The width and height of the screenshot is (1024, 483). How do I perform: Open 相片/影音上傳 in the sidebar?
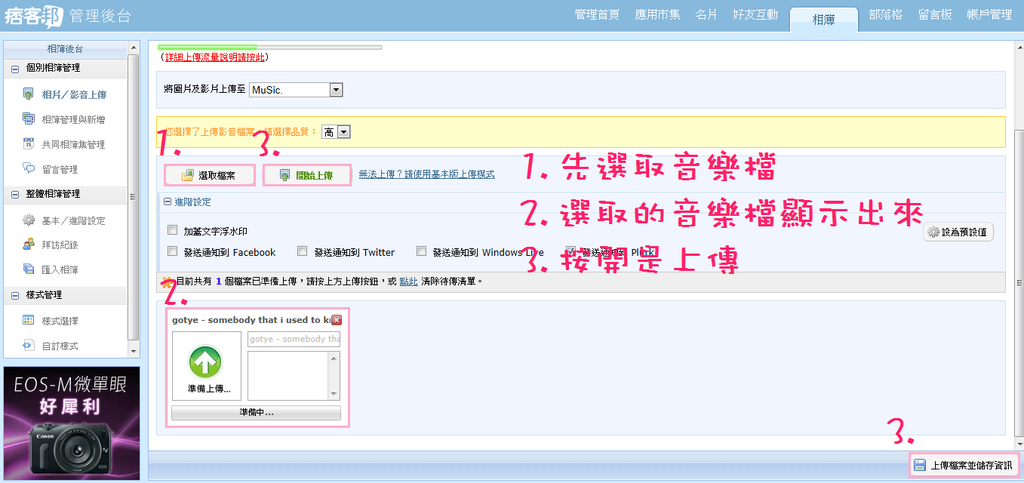tap(74, 95)
